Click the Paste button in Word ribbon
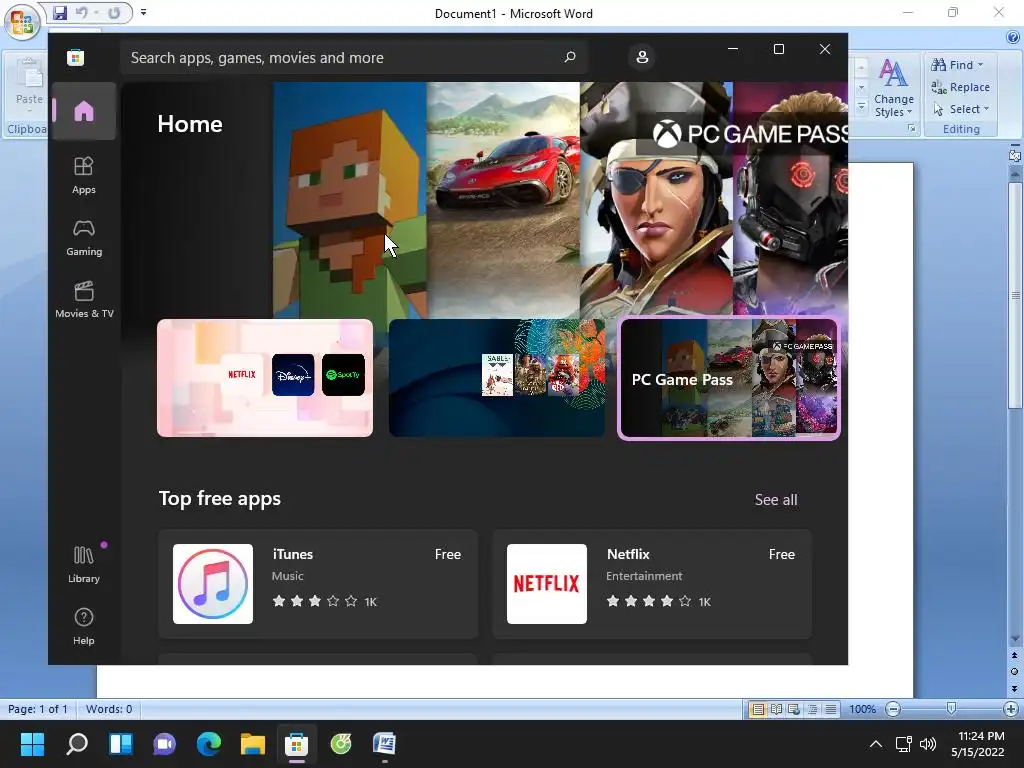The image size is (1024, 768). point(29,85)
